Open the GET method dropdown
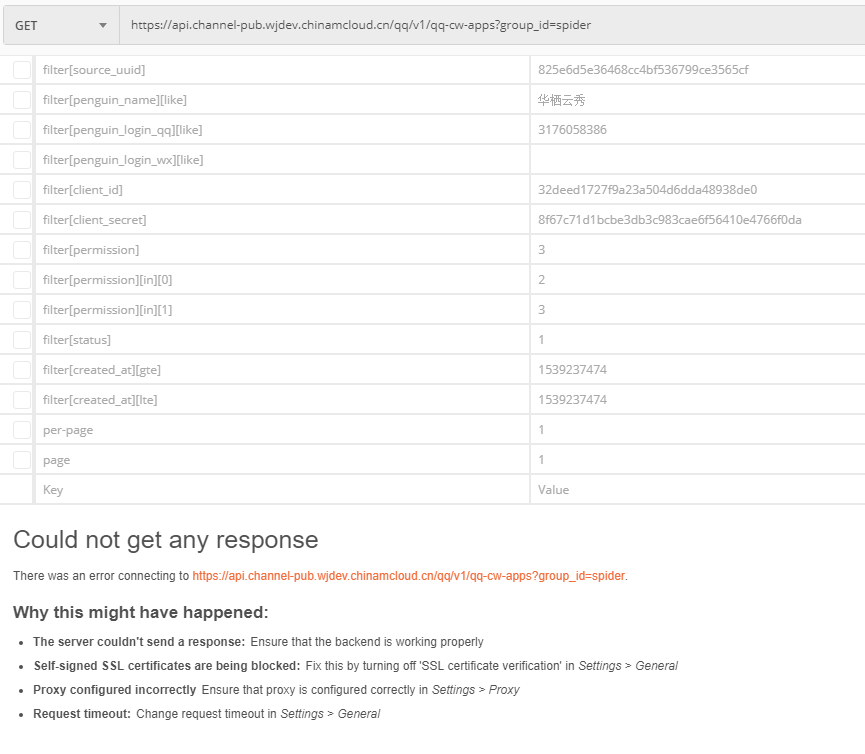The image size is (865, 754). pos(60,25)
